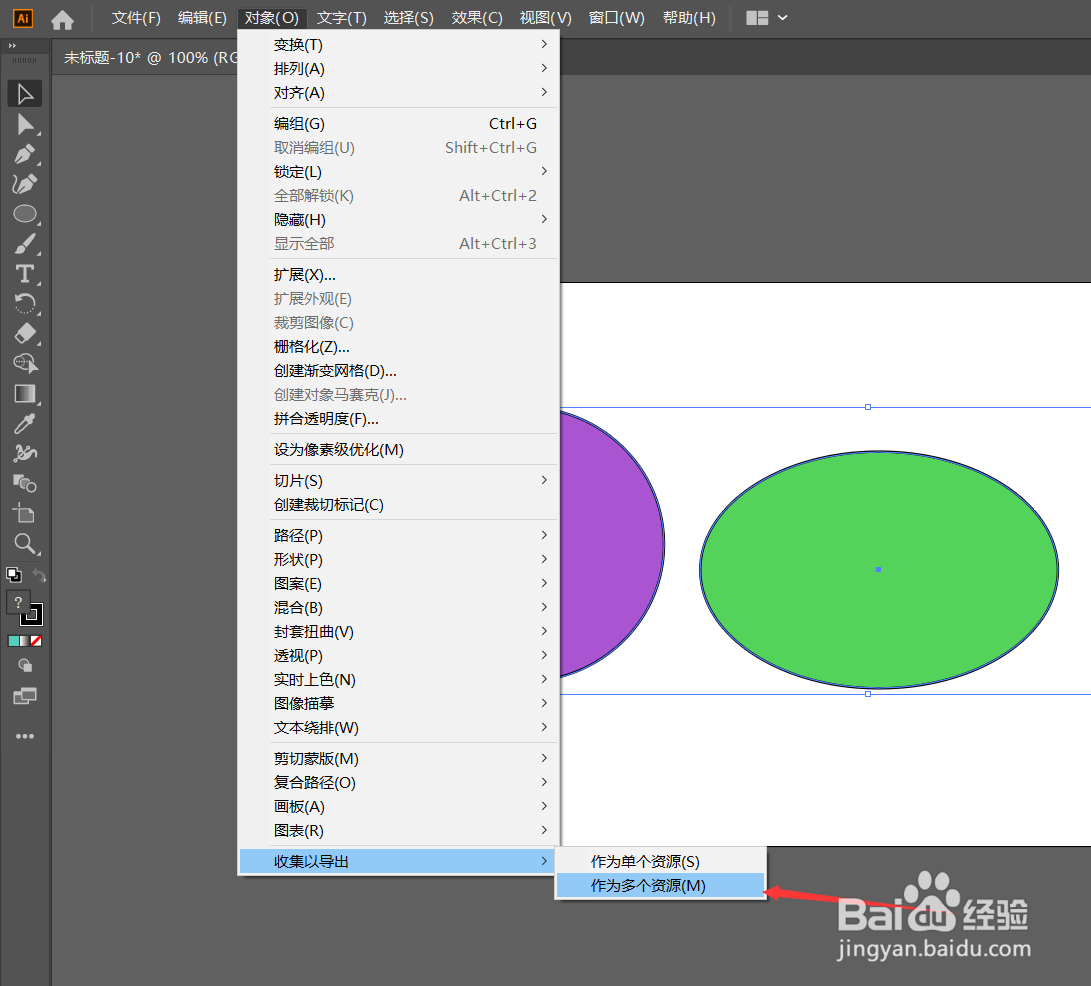Viewport: 1091px width, 986px height.
Task: Select 作为单个资源(S) submenu item
Action: click(x=660, y=861)
